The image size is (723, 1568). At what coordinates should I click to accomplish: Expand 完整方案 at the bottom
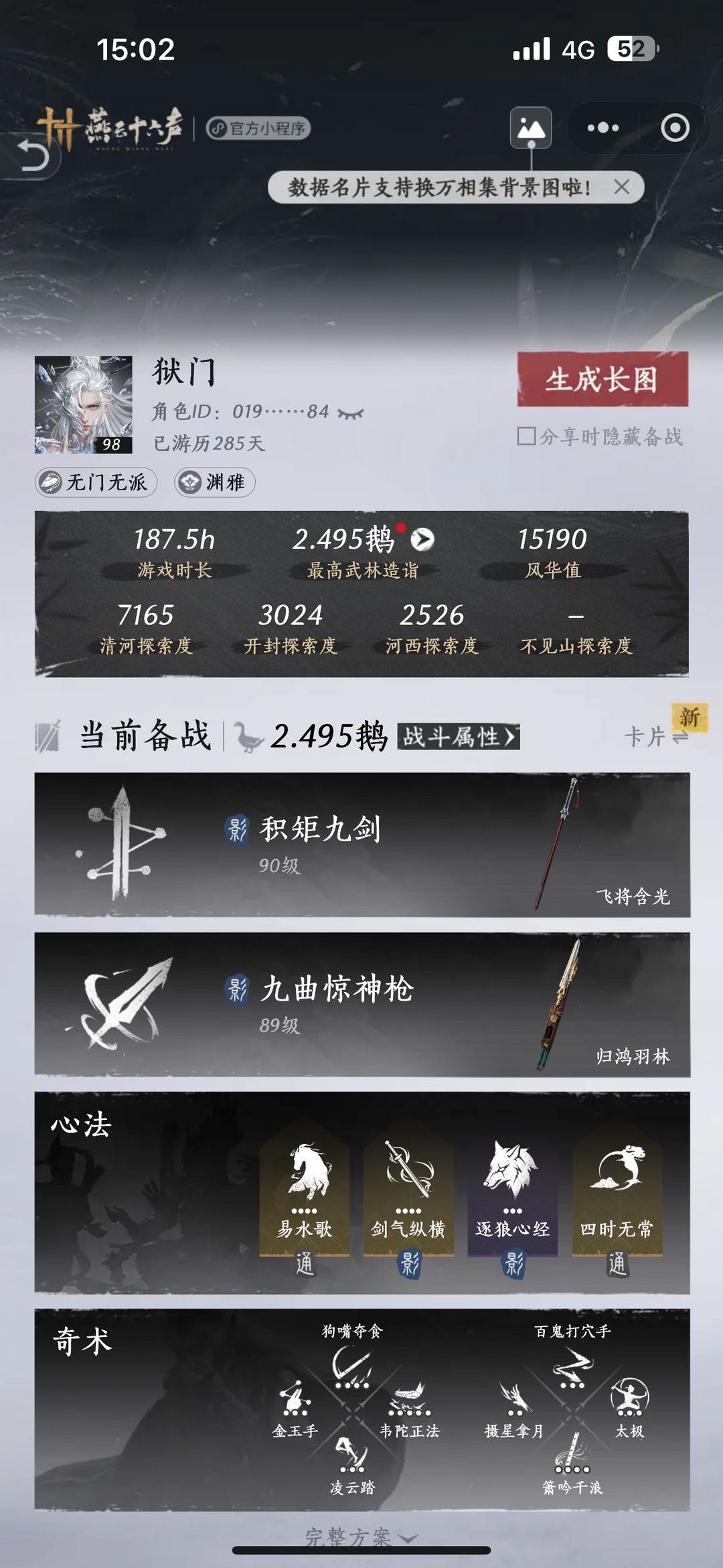[x=361, y=1537]
